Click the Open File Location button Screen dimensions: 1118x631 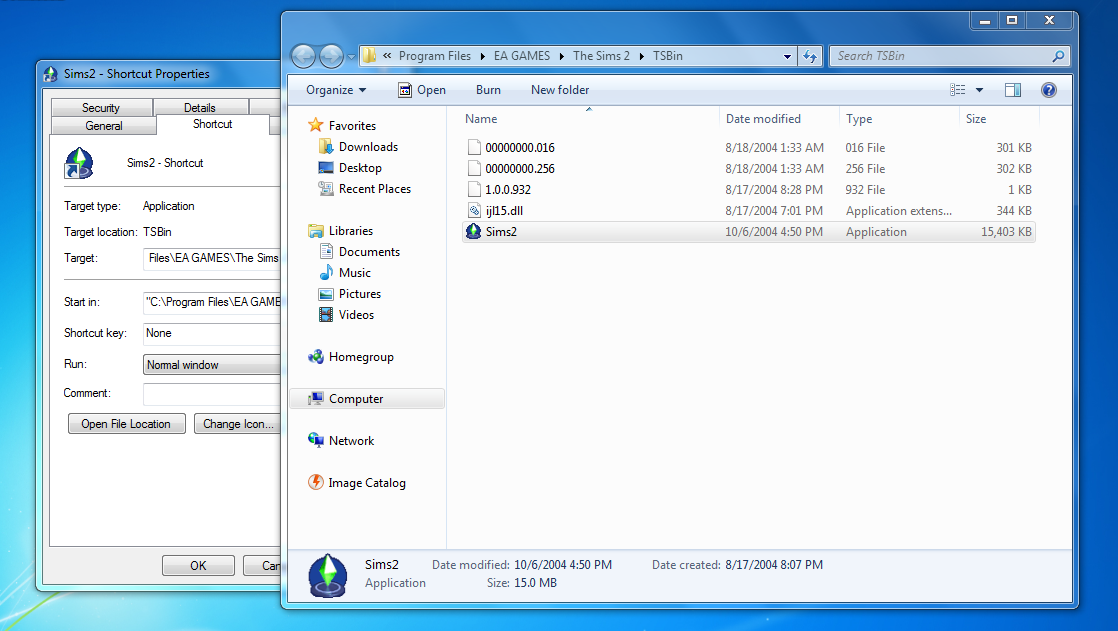point(126,423)
